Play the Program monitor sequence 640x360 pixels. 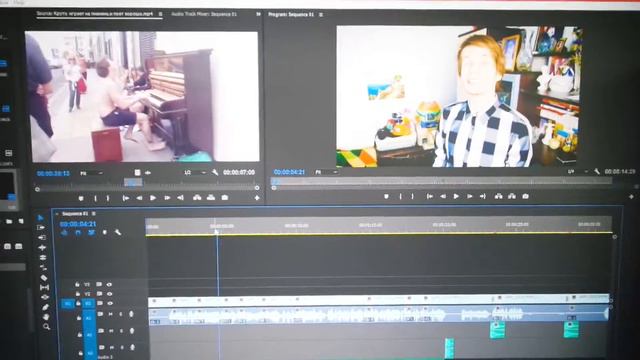456,196
